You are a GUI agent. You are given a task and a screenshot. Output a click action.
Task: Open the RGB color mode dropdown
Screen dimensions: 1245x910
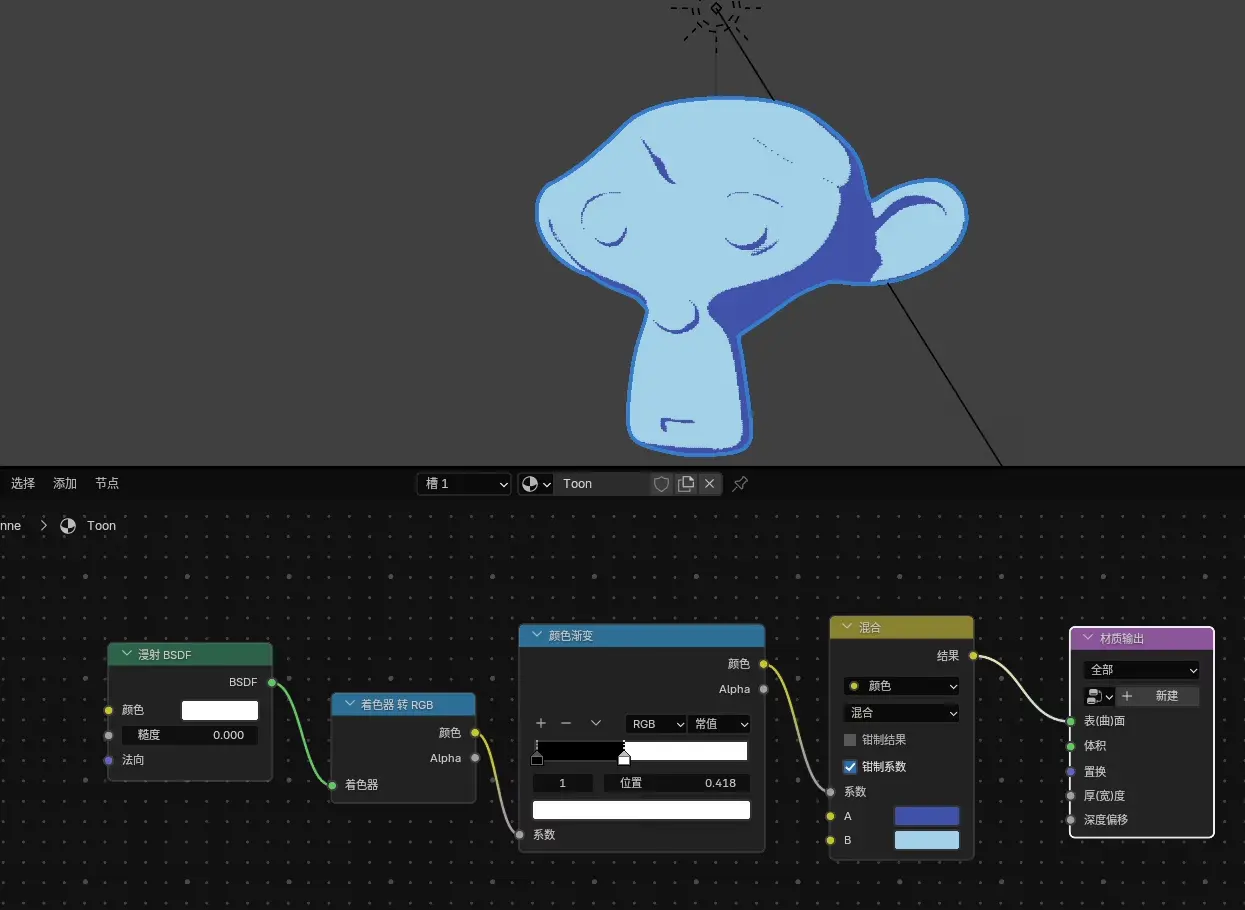click(x=656, y=724)
